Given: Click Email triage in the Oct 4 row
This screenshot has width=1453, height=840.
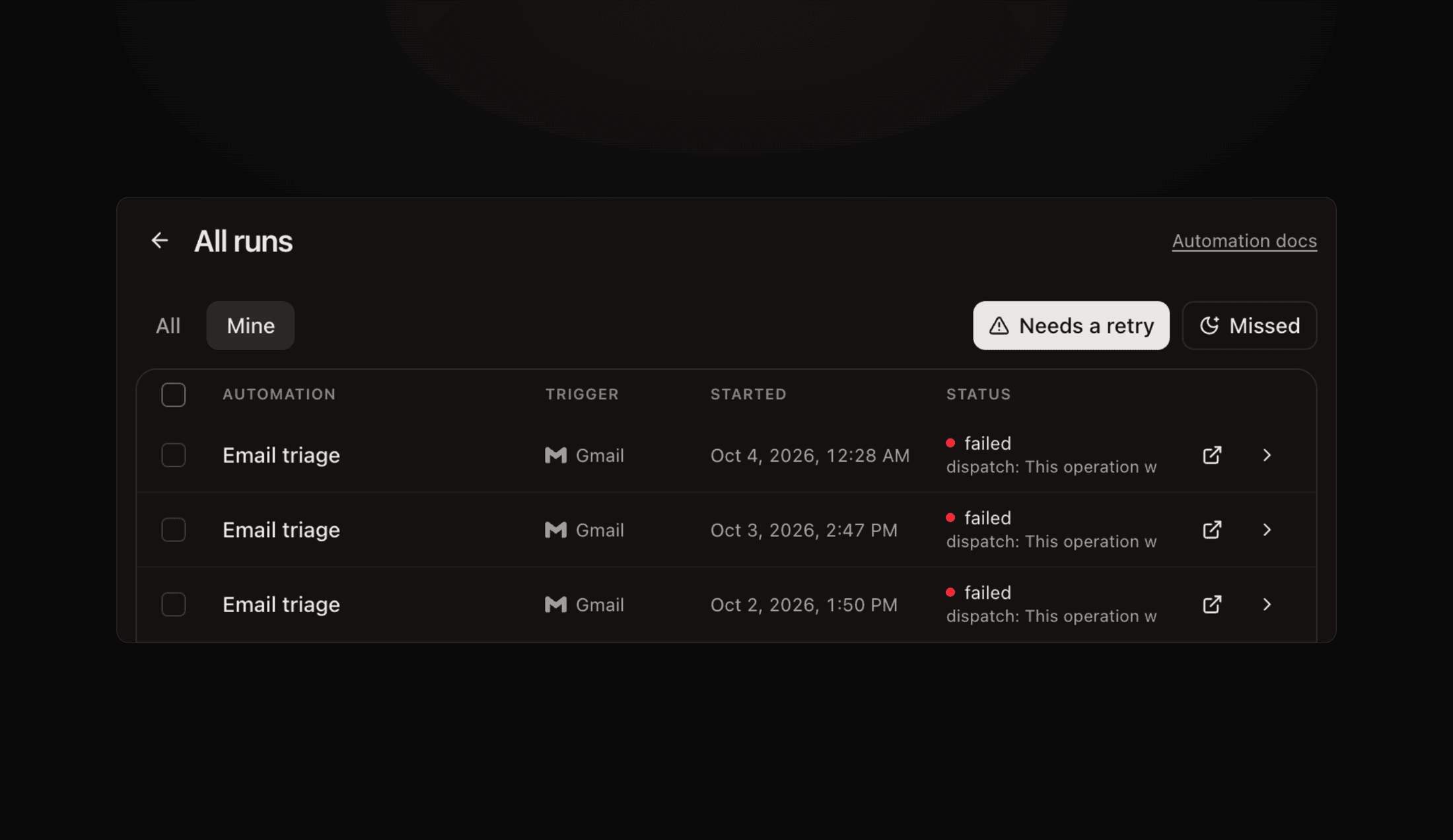Looking at the screenshot, I should (x=281, y=455).
